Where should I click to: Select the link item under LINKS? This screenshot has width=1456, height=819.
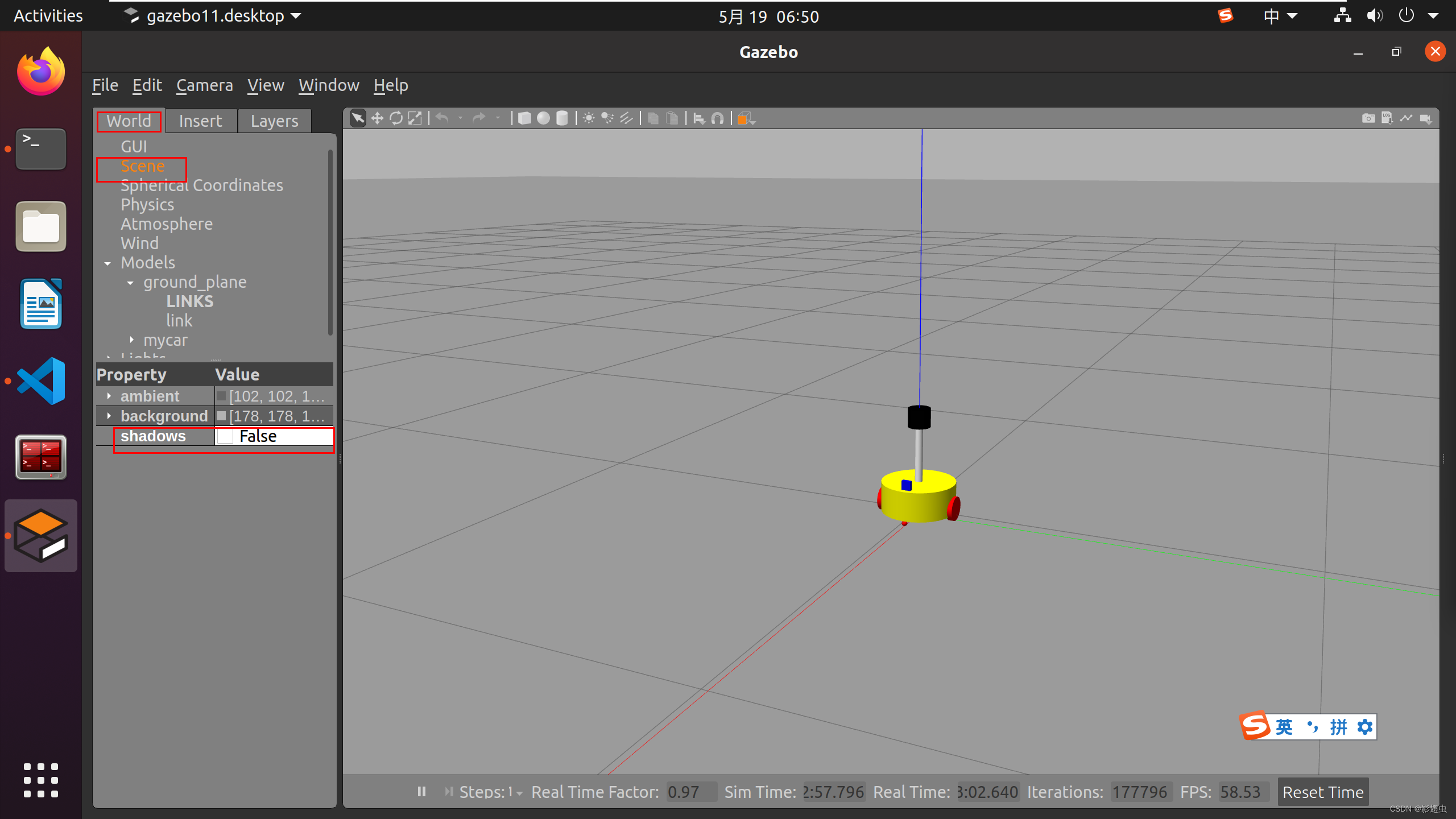point(179,321)
